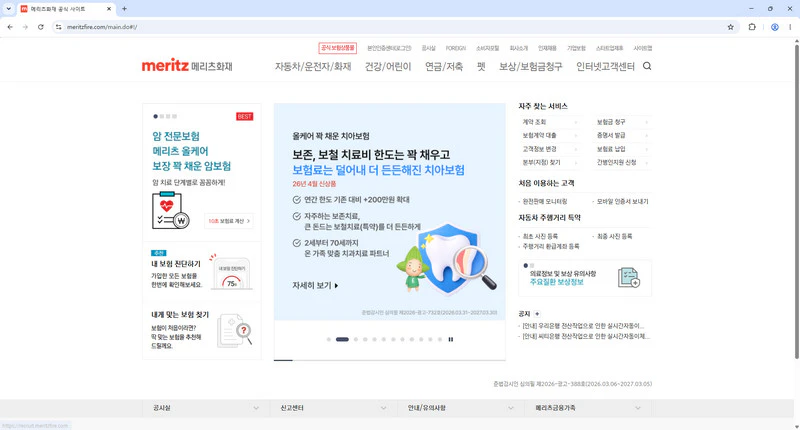Select the first carousel indicator dot

tap(329, 339)
